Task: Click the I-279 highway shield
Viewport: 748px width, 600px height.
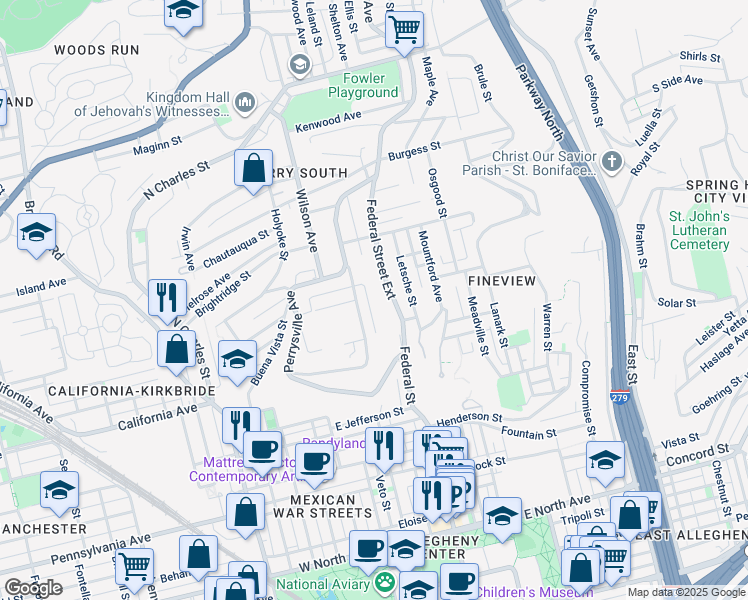Action: (x=619, y=397)
